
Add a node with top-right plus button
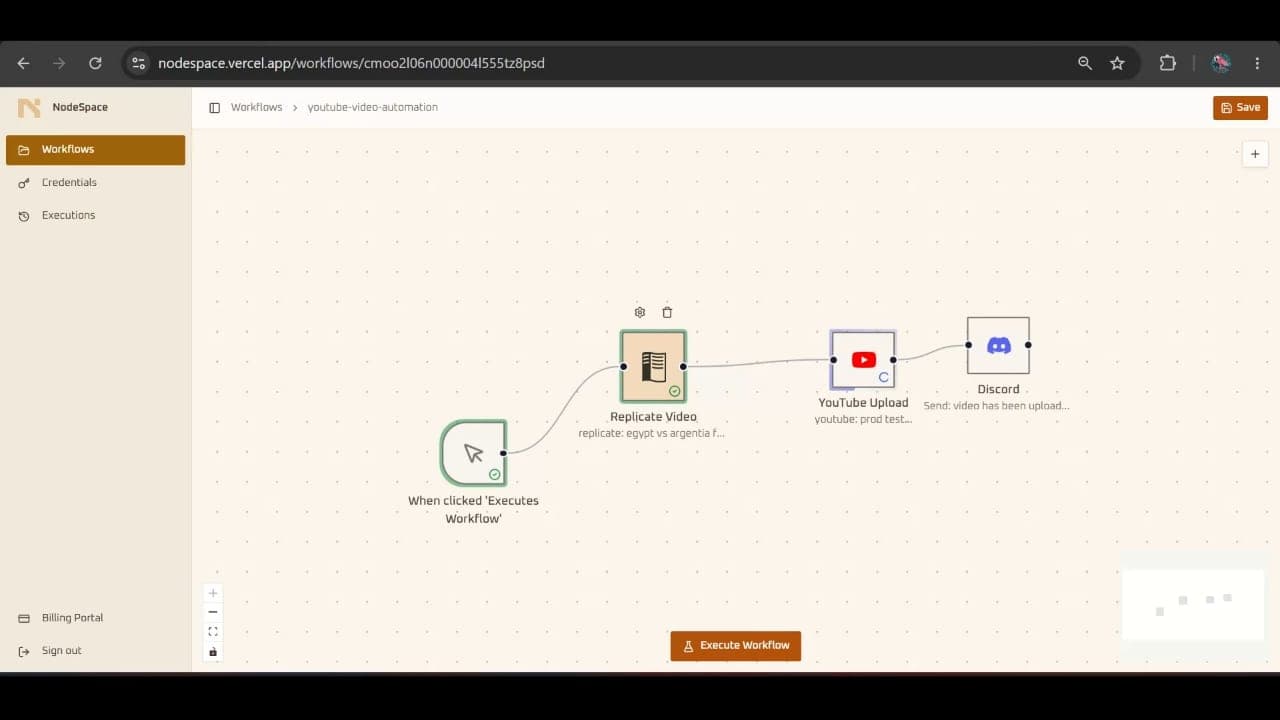click(1255, 154)
